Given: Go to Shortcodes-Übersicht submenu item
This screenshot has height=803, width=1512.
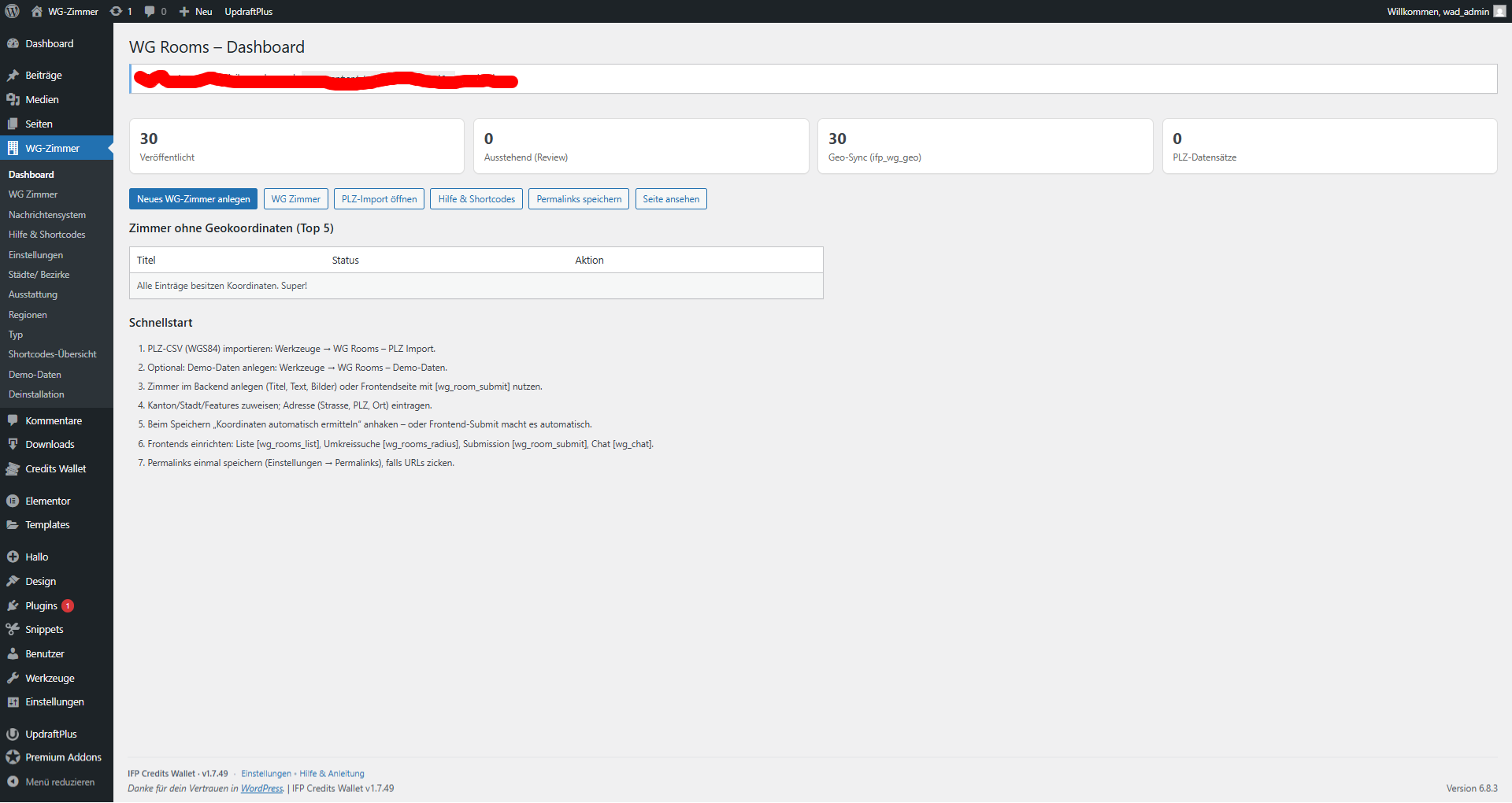Looking at the screenshot, I should point(53,354).
